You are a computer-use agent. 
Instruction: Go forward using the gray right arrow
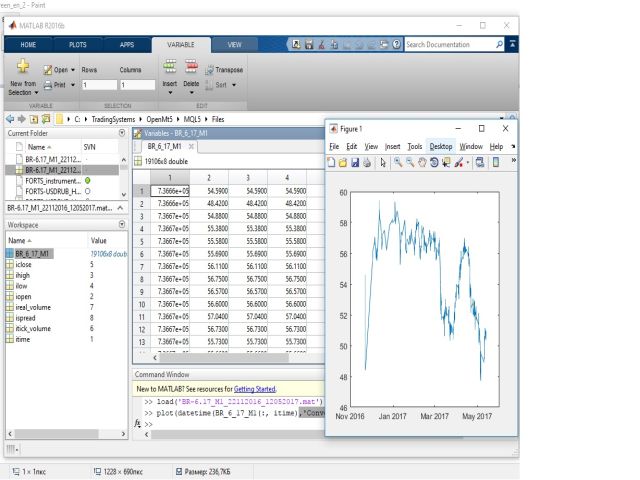22,119
